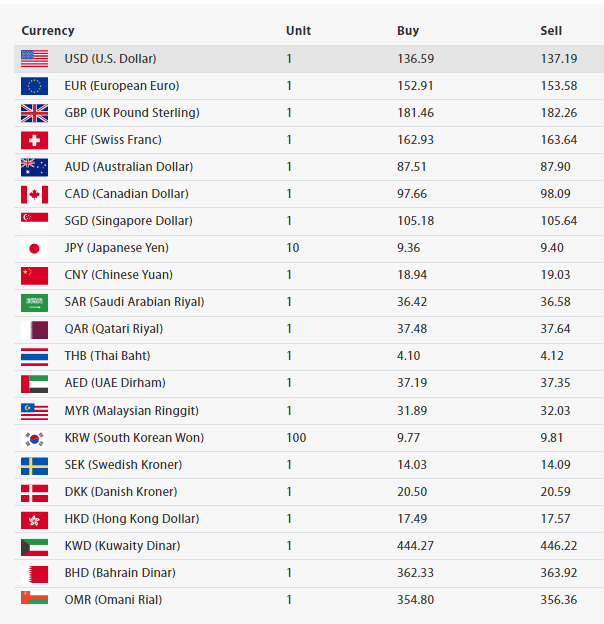Click the Saudi Arabian green flag
The height and width of the screenshot is (624, 604).
click(x=34, y=302)
